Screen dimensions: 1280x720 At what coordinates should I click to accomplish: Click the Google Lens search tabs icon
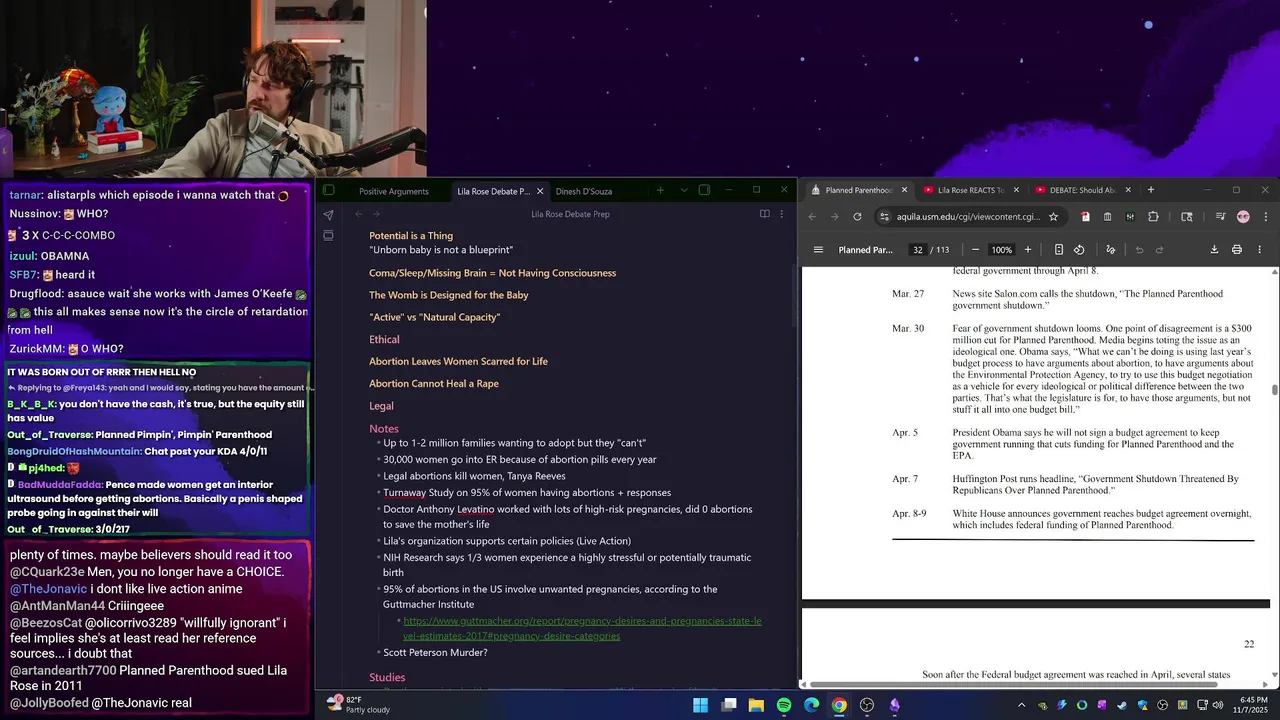[1187, 217]
